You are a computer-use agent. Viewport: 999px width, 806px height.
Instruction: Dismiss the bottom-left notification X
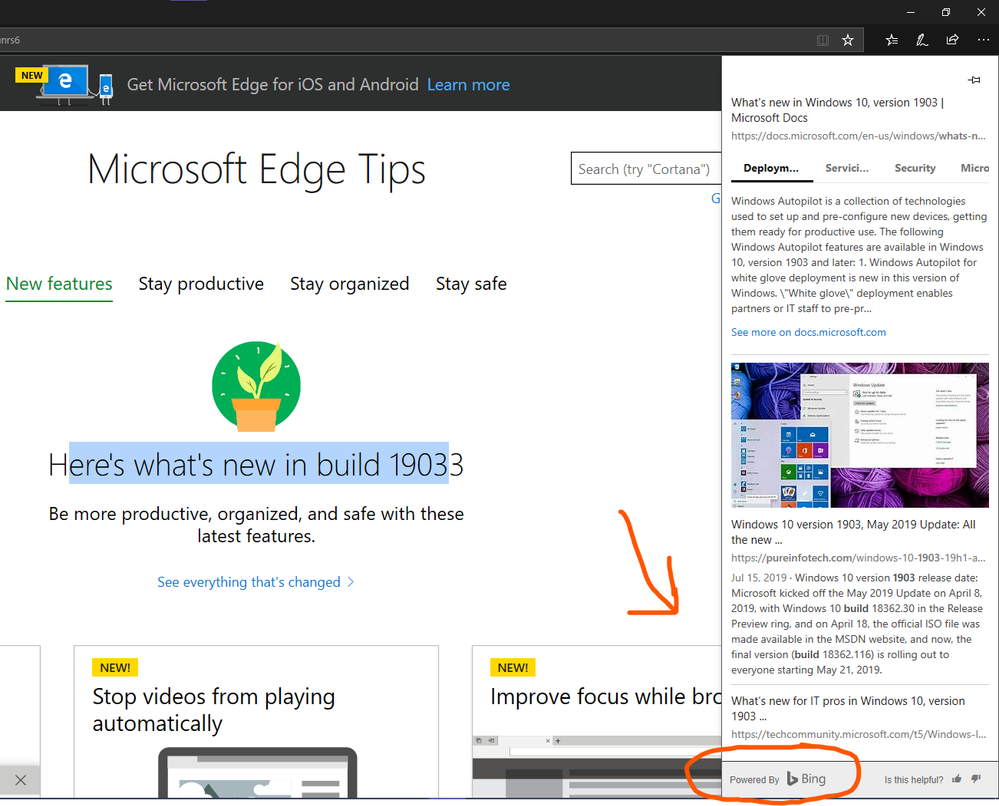20,780
